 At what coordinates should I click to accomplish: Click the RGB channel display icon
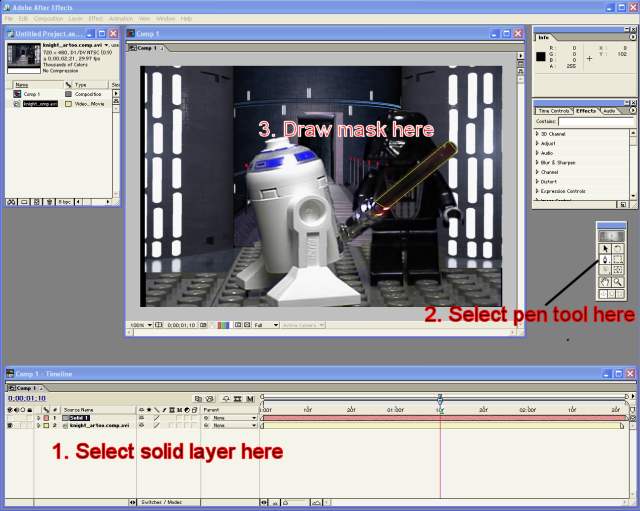point(223,325)
